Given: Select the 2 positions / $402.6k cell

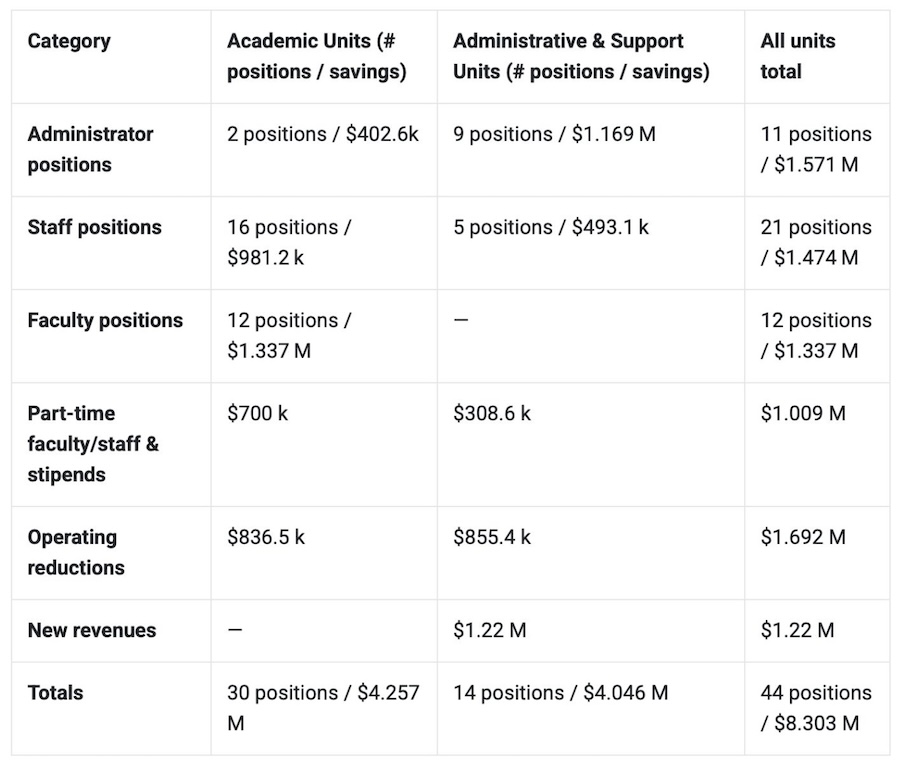Looking at the screenshot, I should coord(323,134).
